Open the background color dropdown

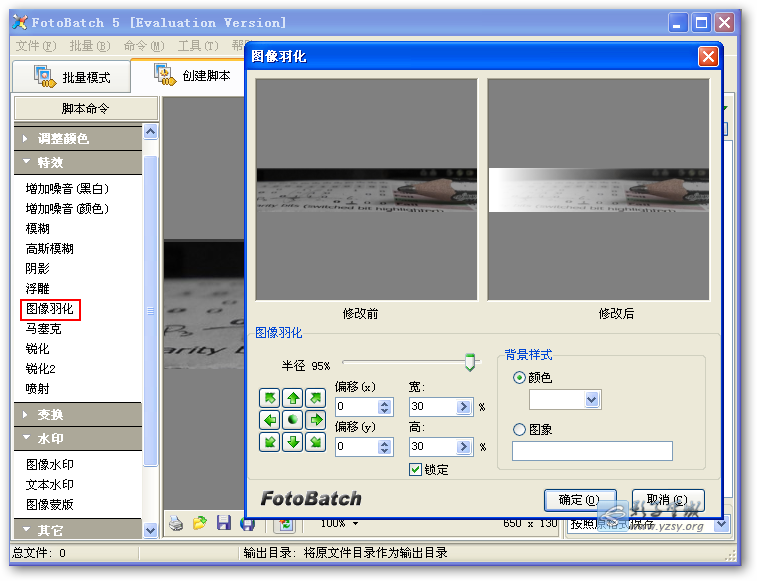click(591, 399)
